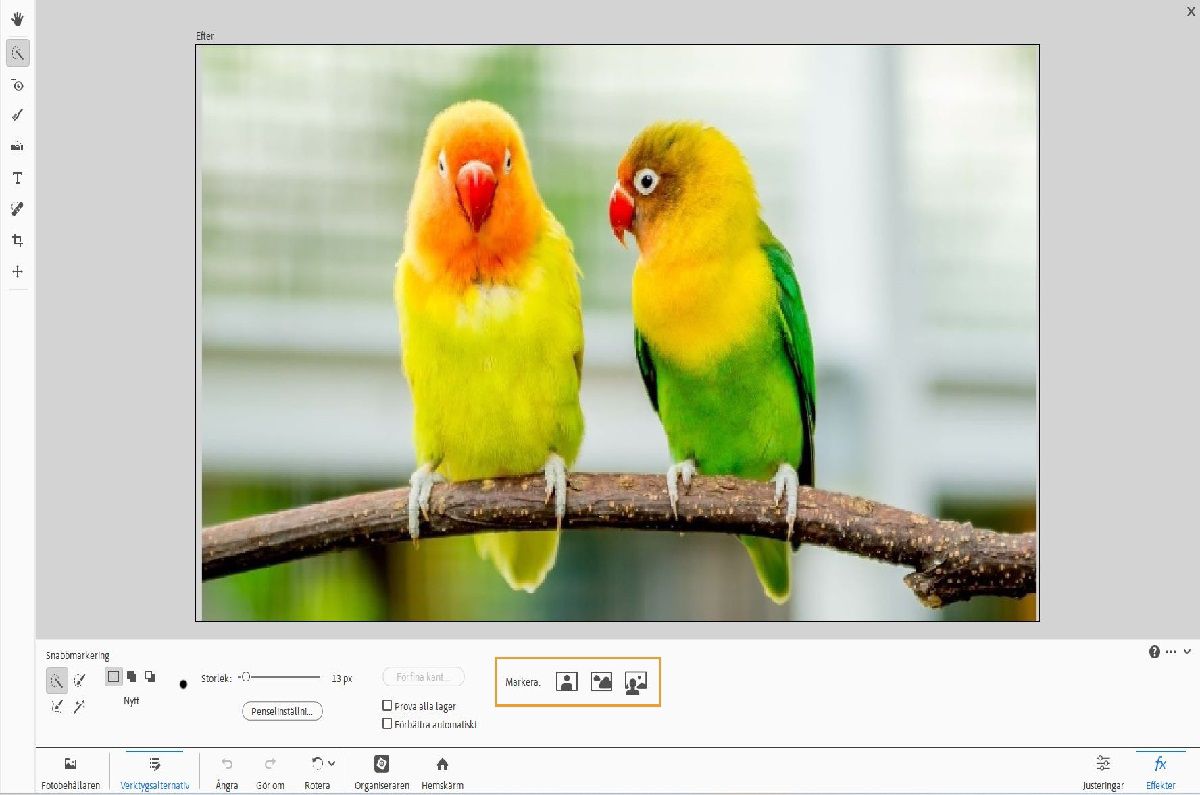This screenshot has height=795, width=1200.
Task: Rotate the photo with Rotera
Action: 317,772
